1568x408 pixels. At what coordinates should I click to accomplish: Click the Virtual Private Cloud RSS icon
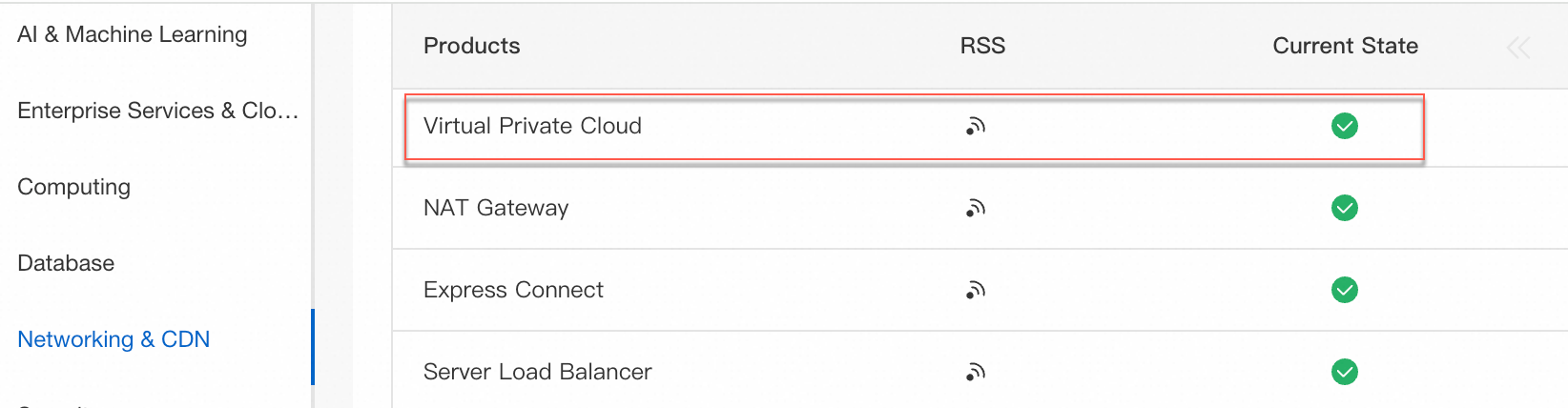(975, 126)
